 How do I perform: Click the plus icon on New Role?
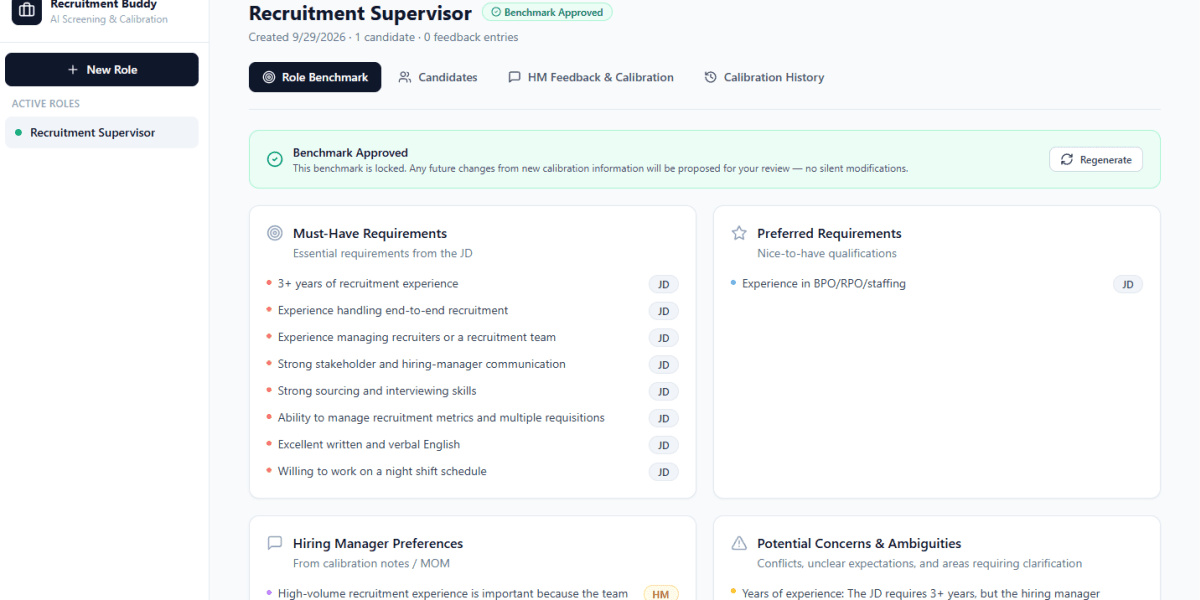point(72,70)
